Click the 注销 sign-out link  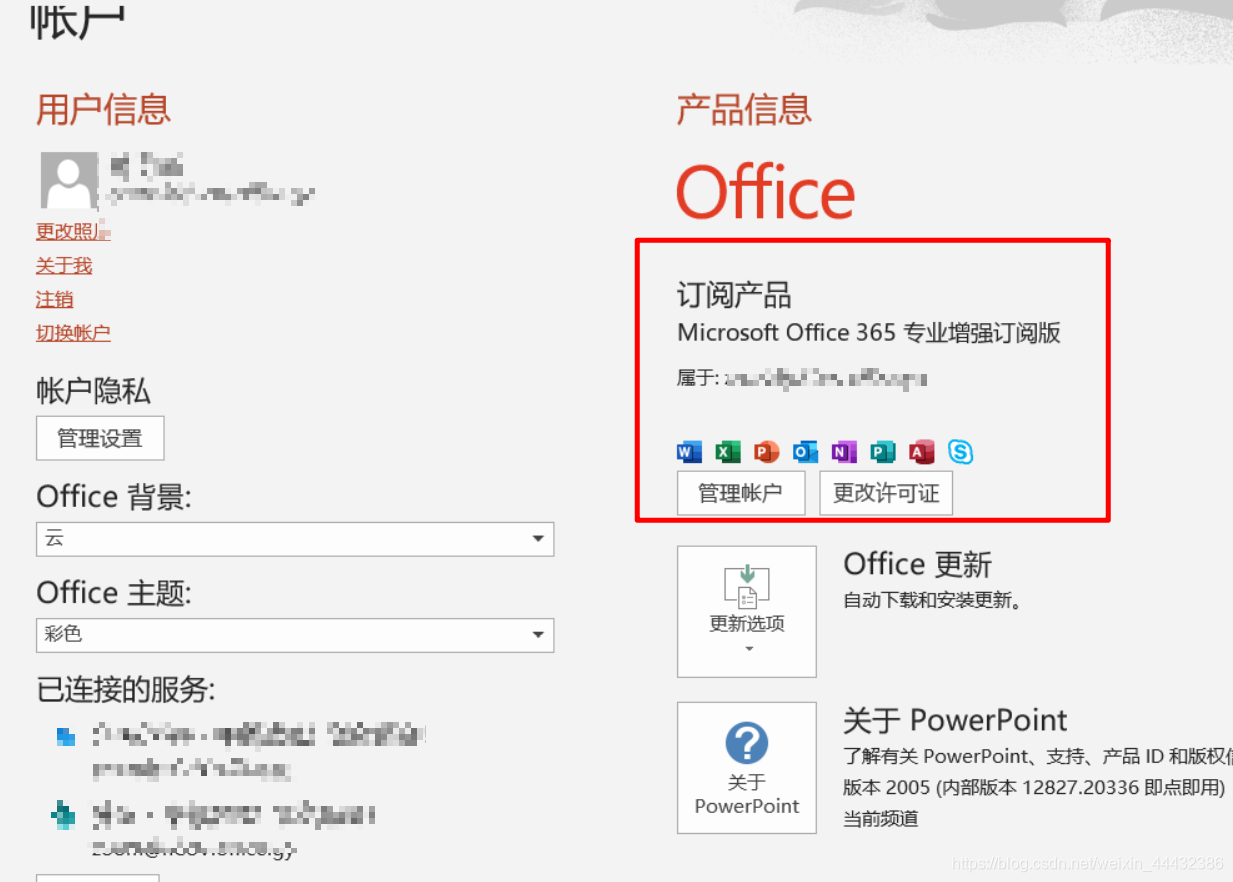point(54,299)
